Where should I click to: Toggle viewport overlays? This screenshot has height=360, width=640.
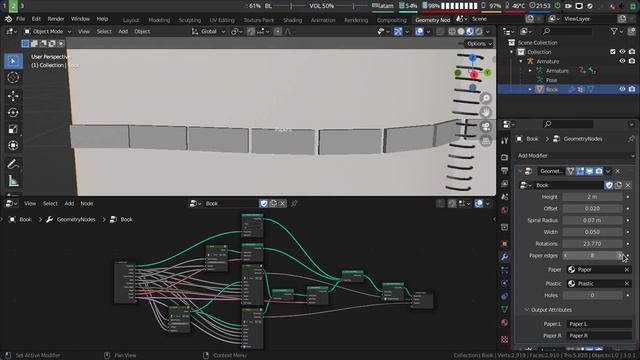pyautogui.click(x=419, y=31)
